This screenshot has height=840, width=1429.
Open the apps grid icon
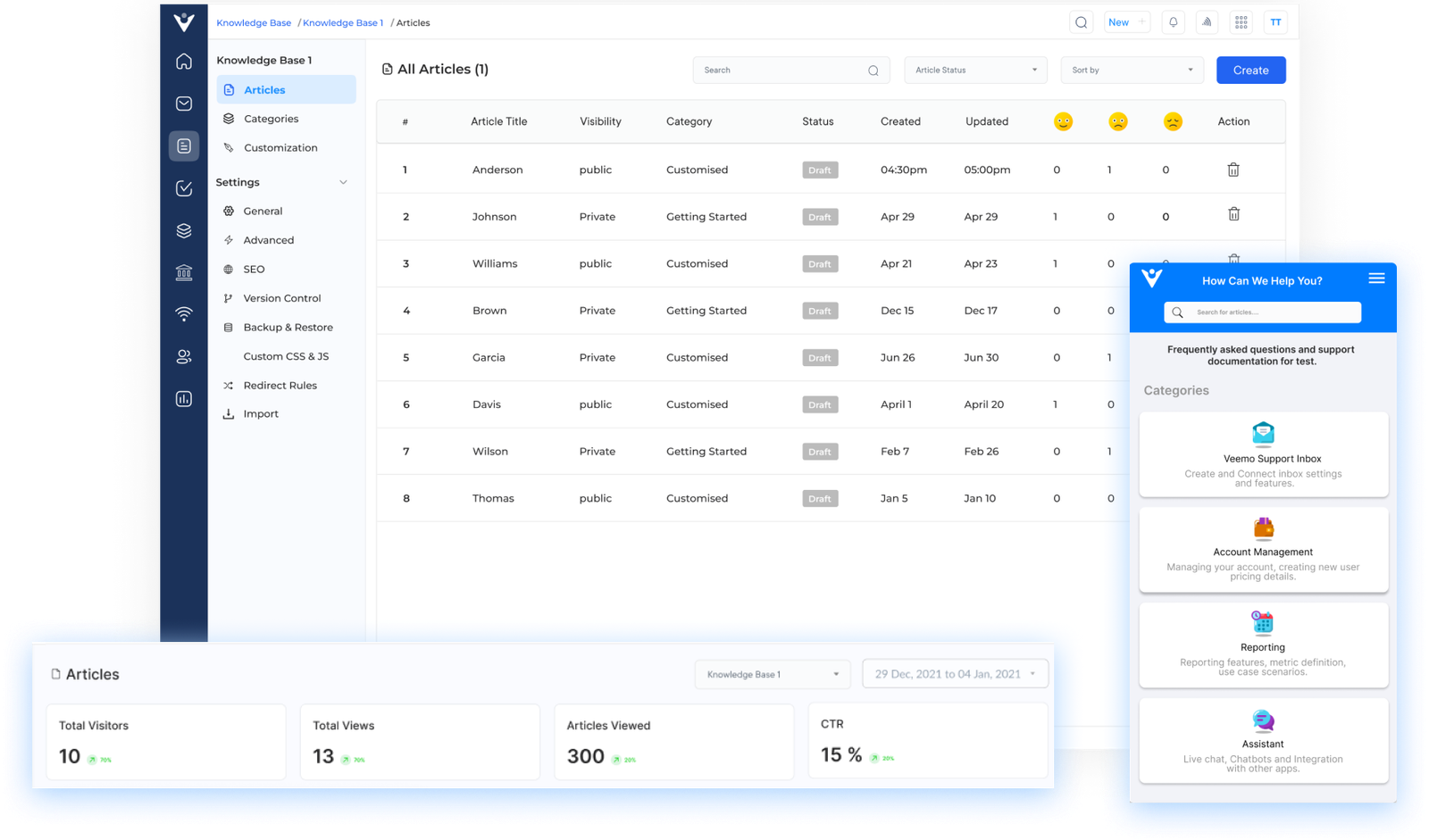coord(1241,22)
